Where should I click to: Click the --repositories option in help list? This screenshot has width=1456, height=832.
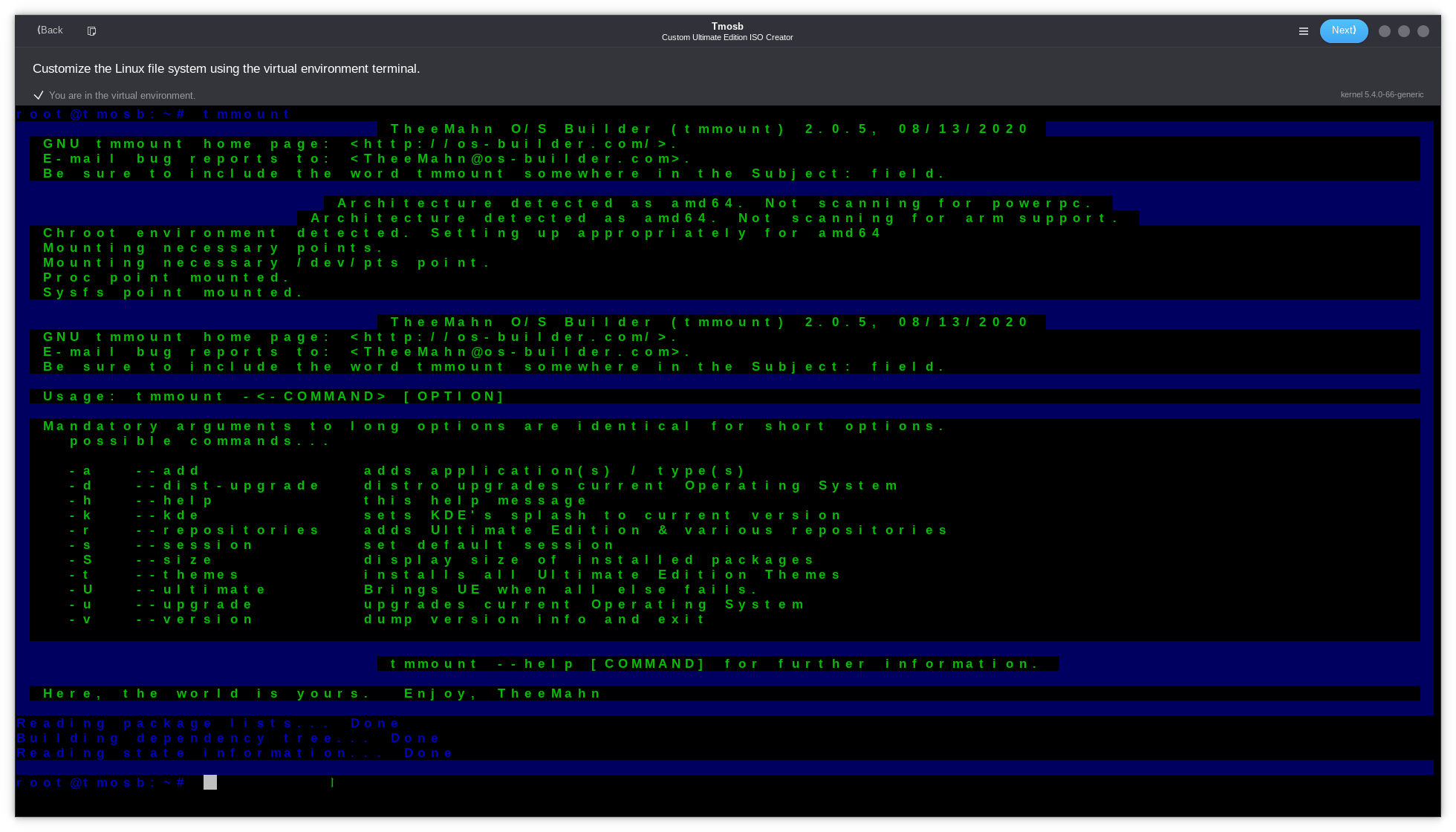point(227,530)
